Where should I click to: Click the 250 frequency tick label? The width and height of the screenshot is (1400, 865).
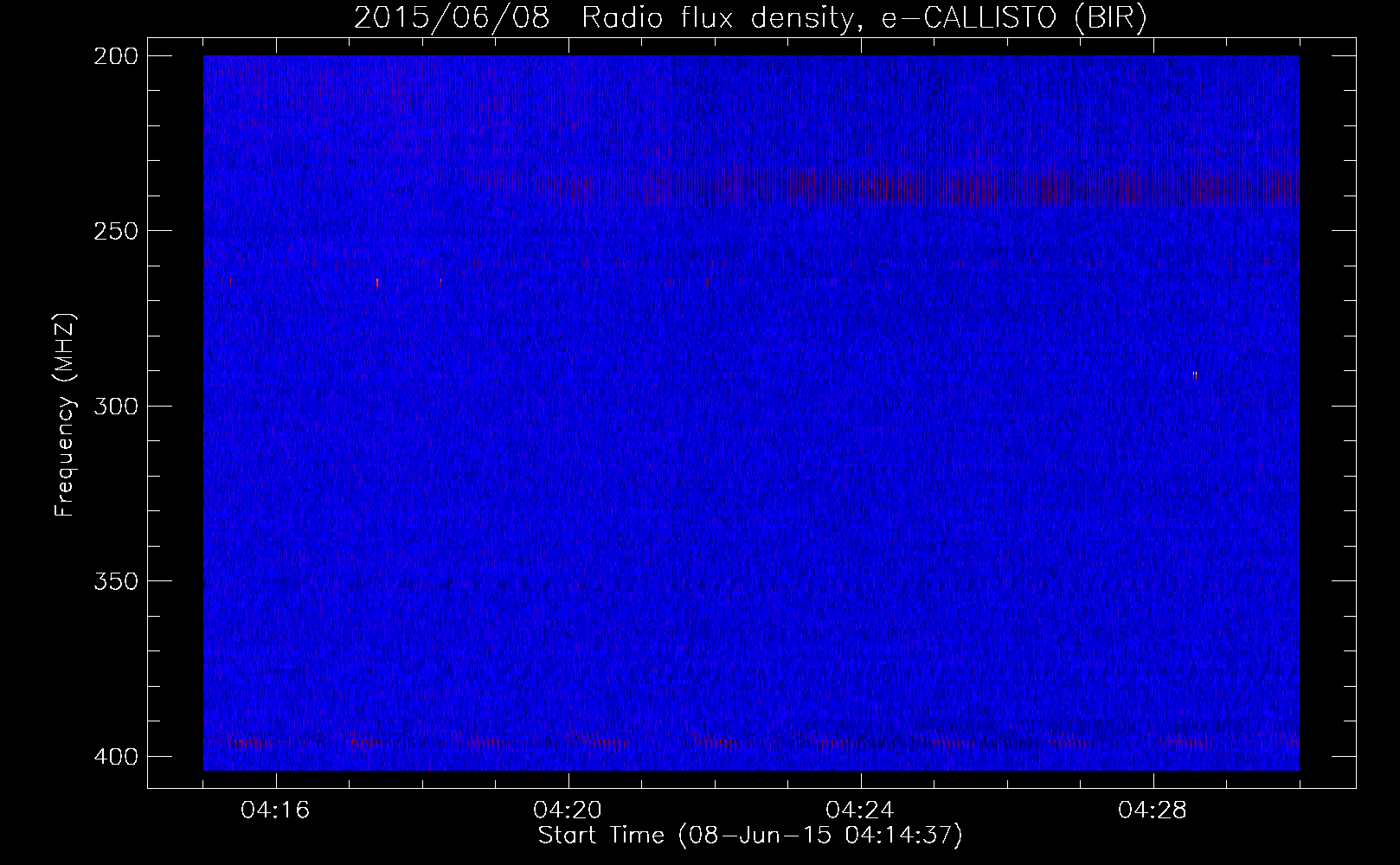pos(115,231)
